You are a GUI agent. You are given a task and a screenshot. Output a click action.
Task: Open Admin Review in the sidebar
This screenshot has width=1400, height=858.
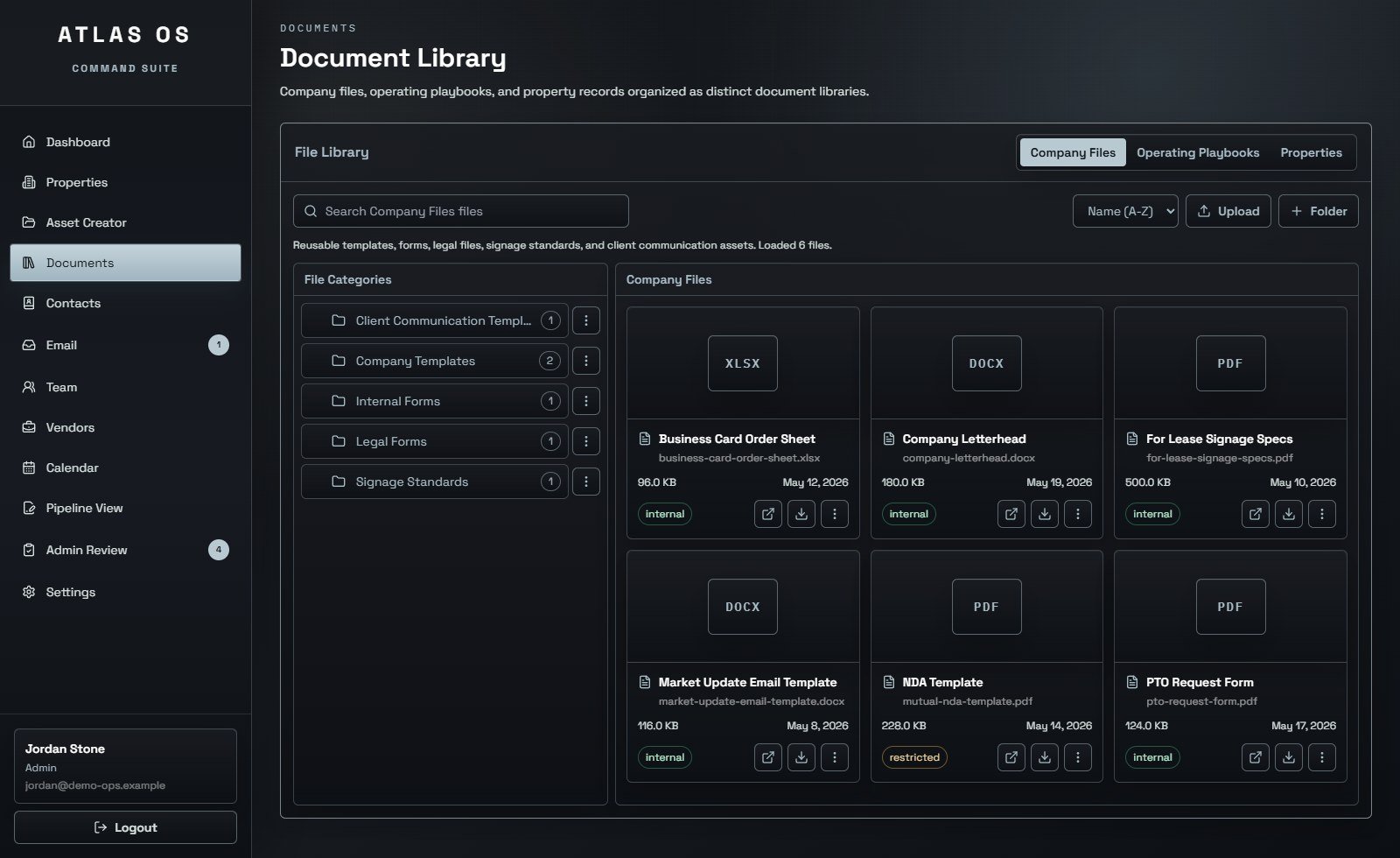[125, 550]
